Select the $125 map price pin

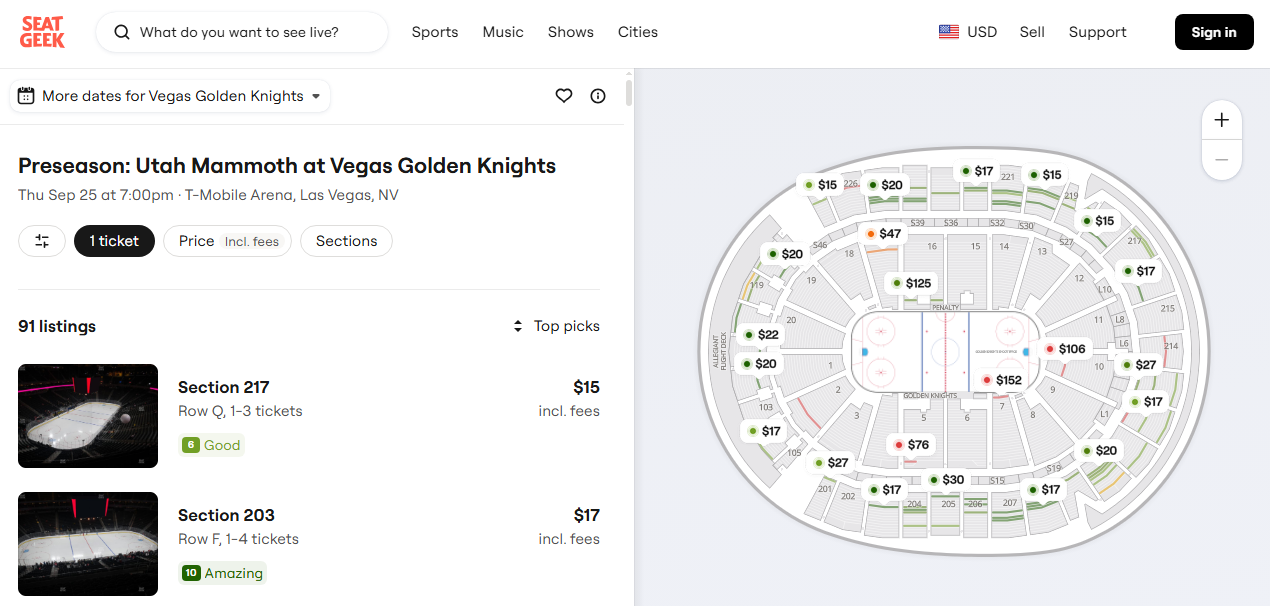click(911, 283)
